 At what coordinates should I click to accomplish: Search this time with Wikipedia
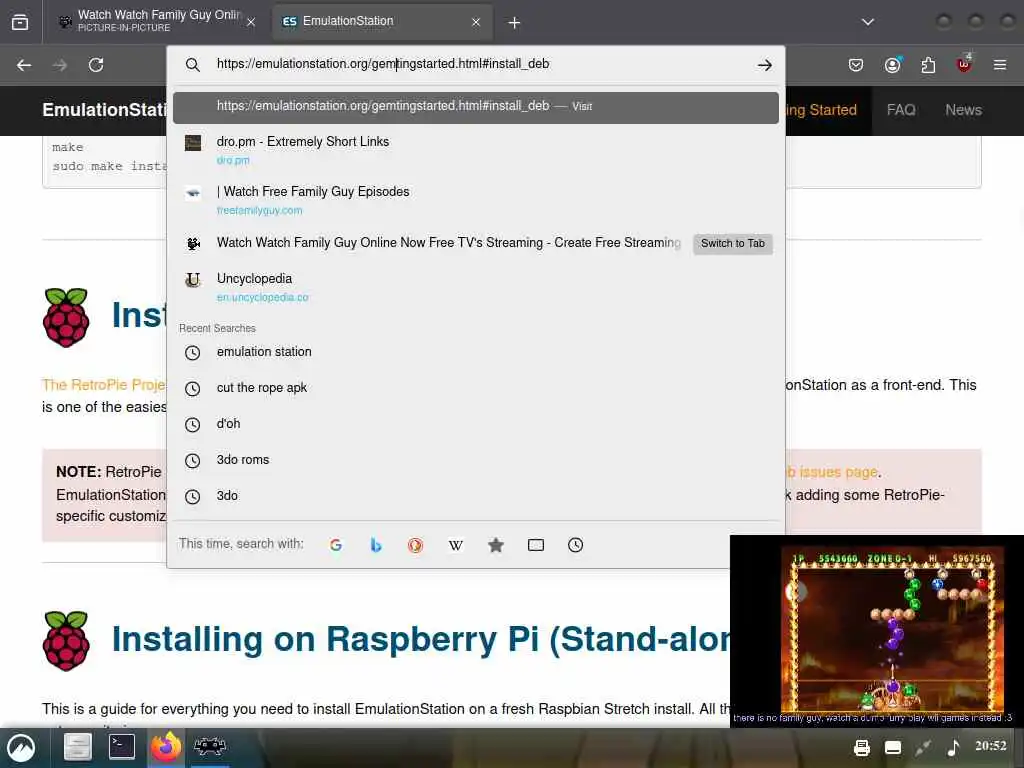point(456,545)
